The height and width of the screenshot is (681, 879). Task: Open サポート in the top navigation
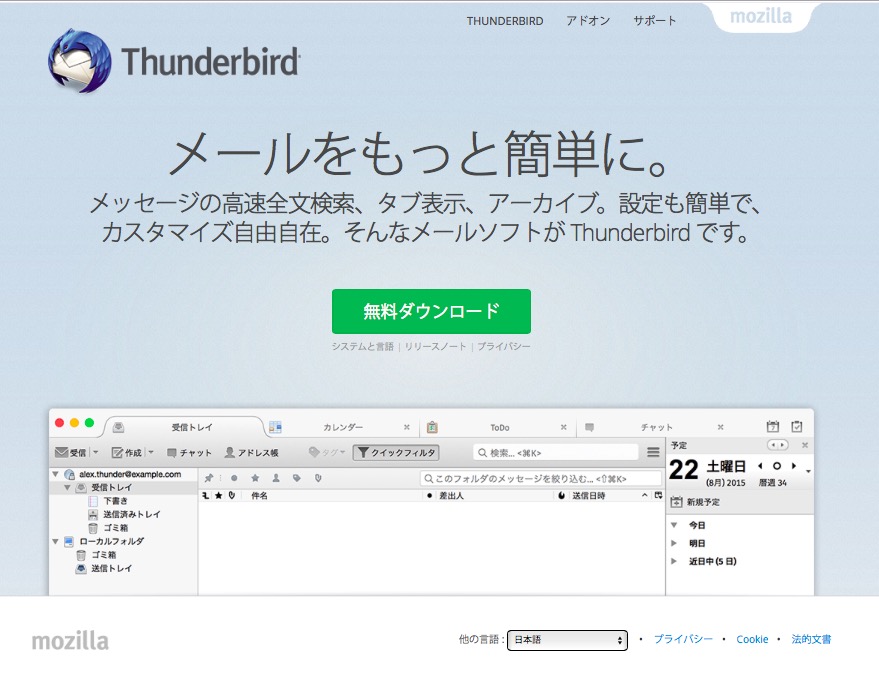(x=655, y=21)
